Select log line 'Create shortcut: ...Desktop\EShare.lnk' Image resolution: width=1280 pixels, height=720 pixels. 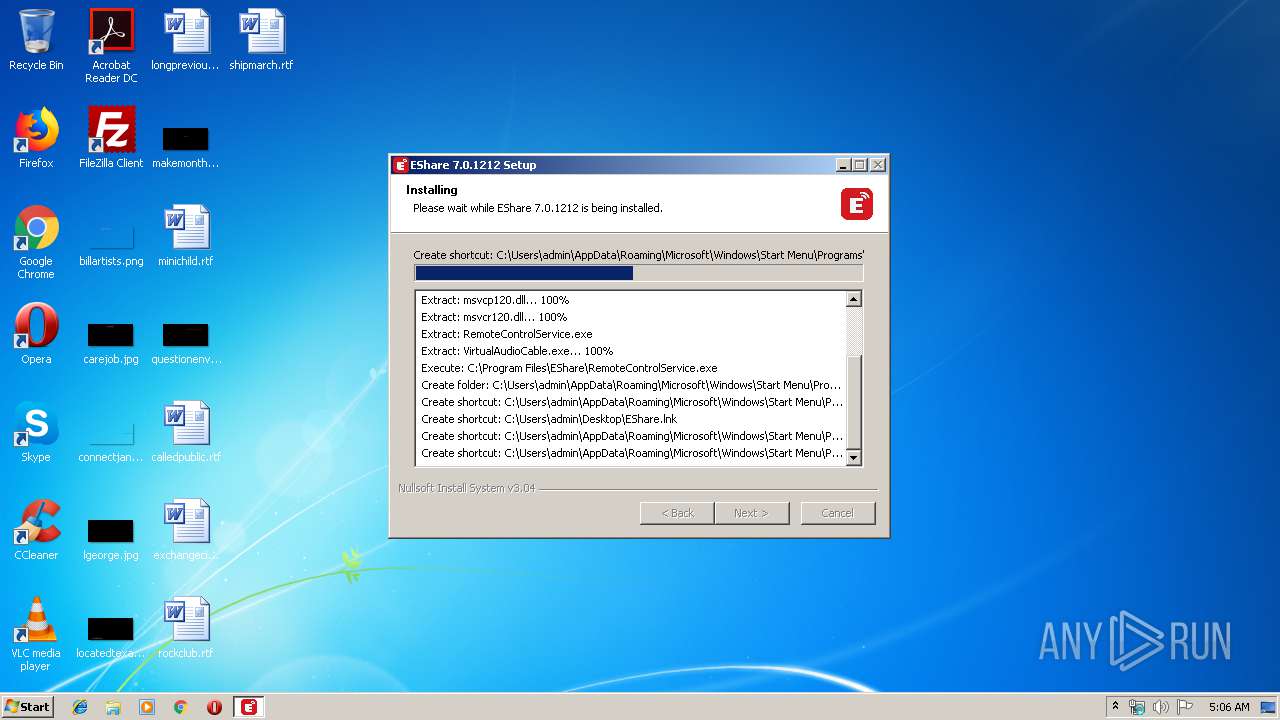(549, 419)
